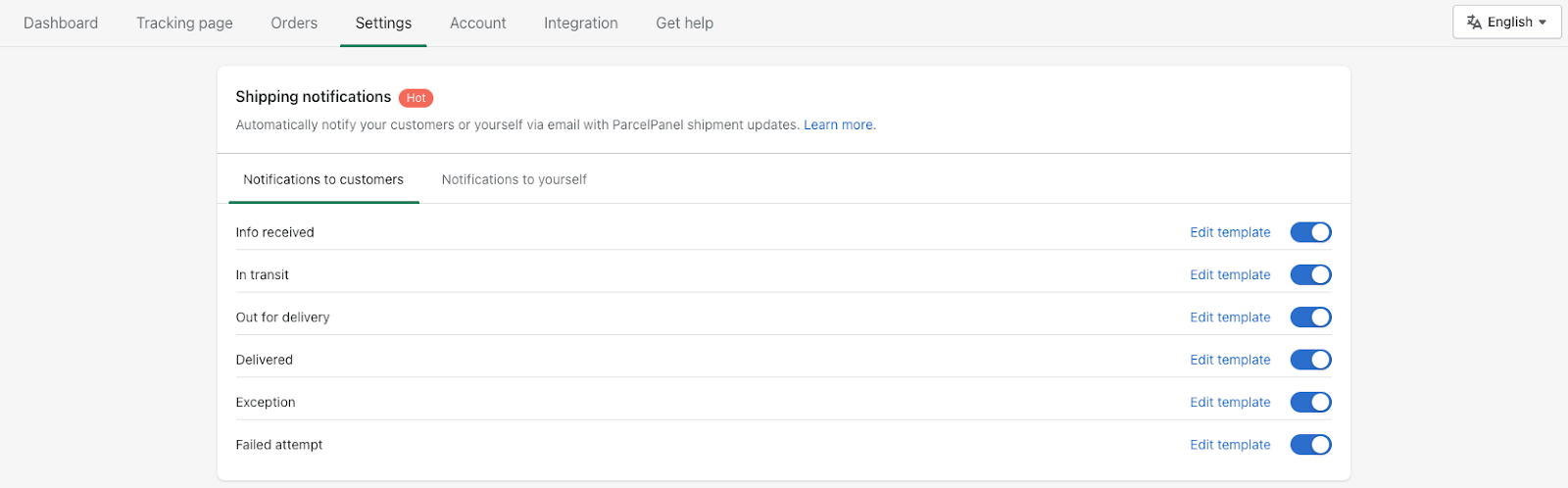Edit template for Info received
Image resolution: width=1568 pixels, height=488 pixels.
coord(1230,232)
